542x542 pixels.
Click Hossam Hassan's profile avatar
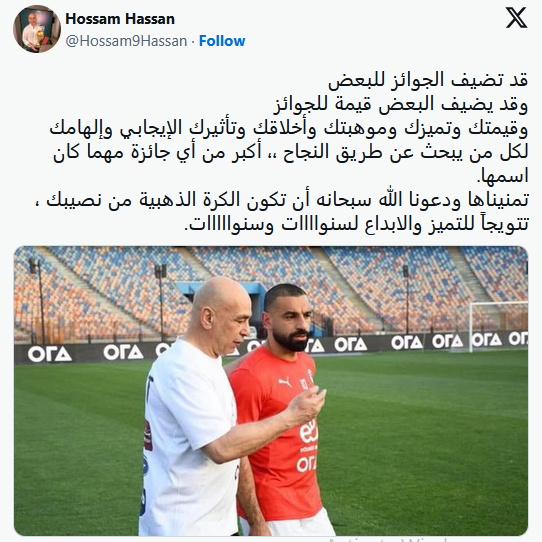tap(37, 29)
